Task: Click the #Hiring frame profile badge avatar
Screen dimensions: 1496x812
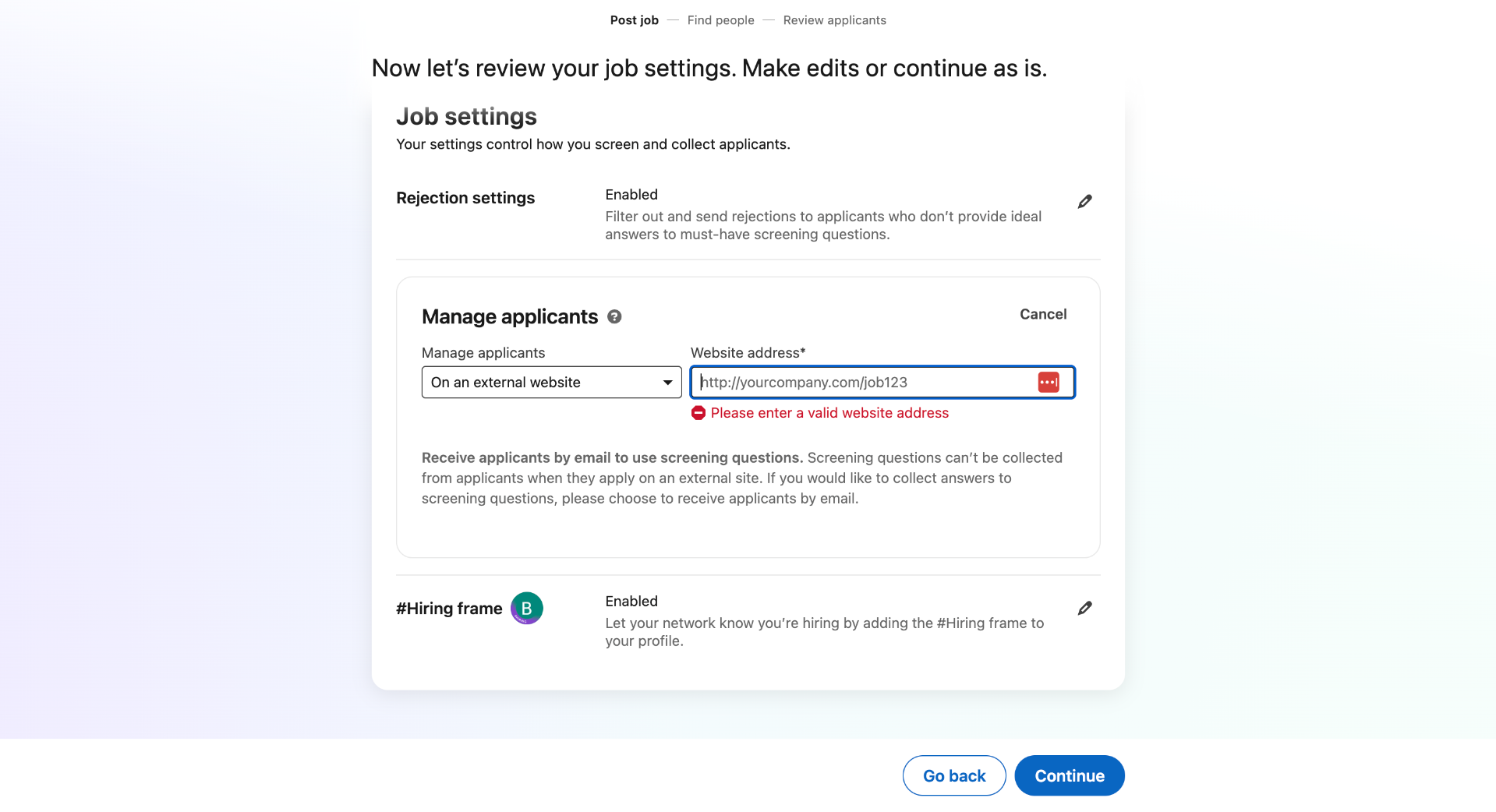Action: [526, 608]
